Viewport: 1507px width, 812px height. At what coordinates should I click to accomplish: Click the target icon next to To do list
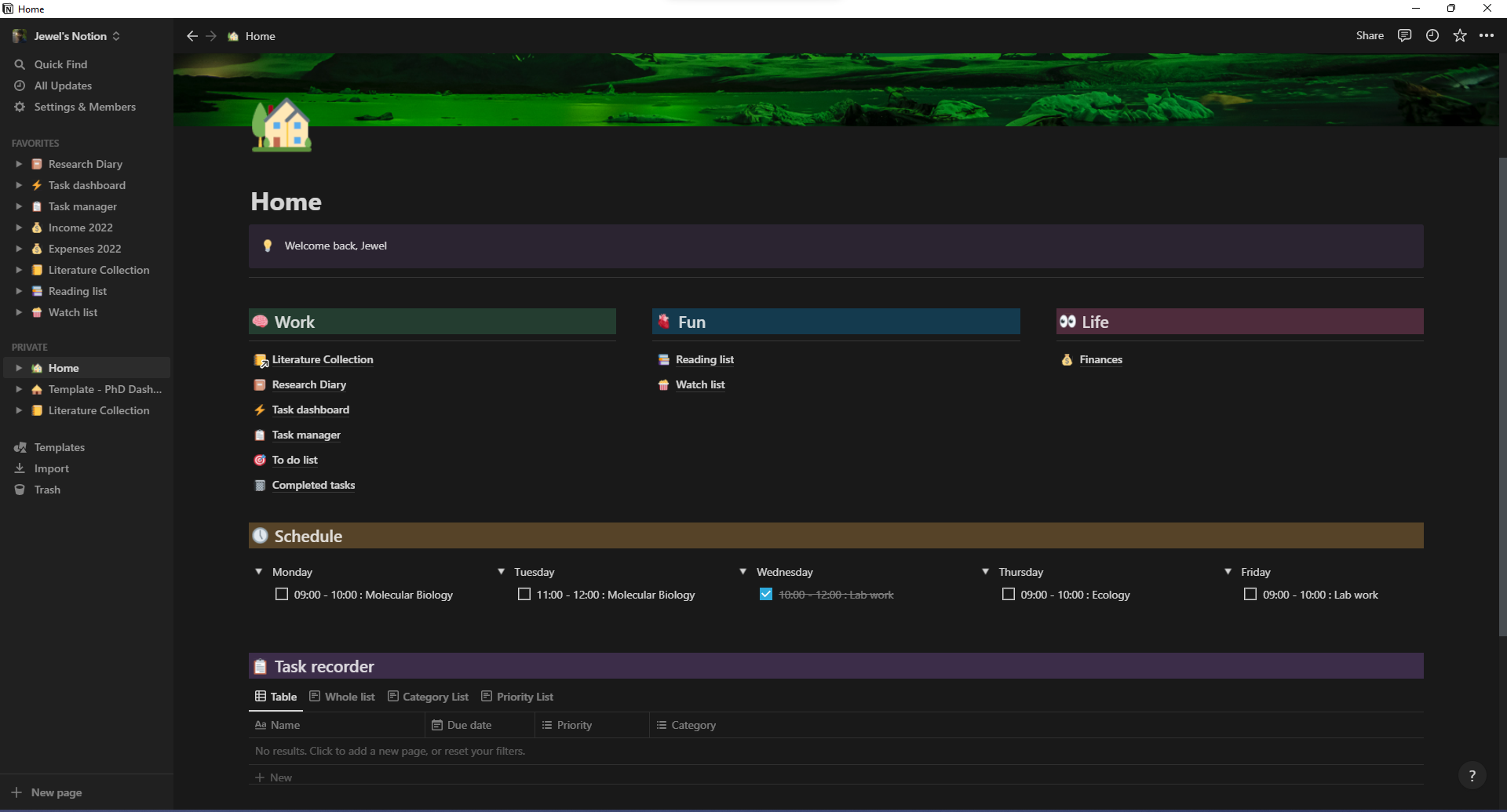(x=260, y=460)
